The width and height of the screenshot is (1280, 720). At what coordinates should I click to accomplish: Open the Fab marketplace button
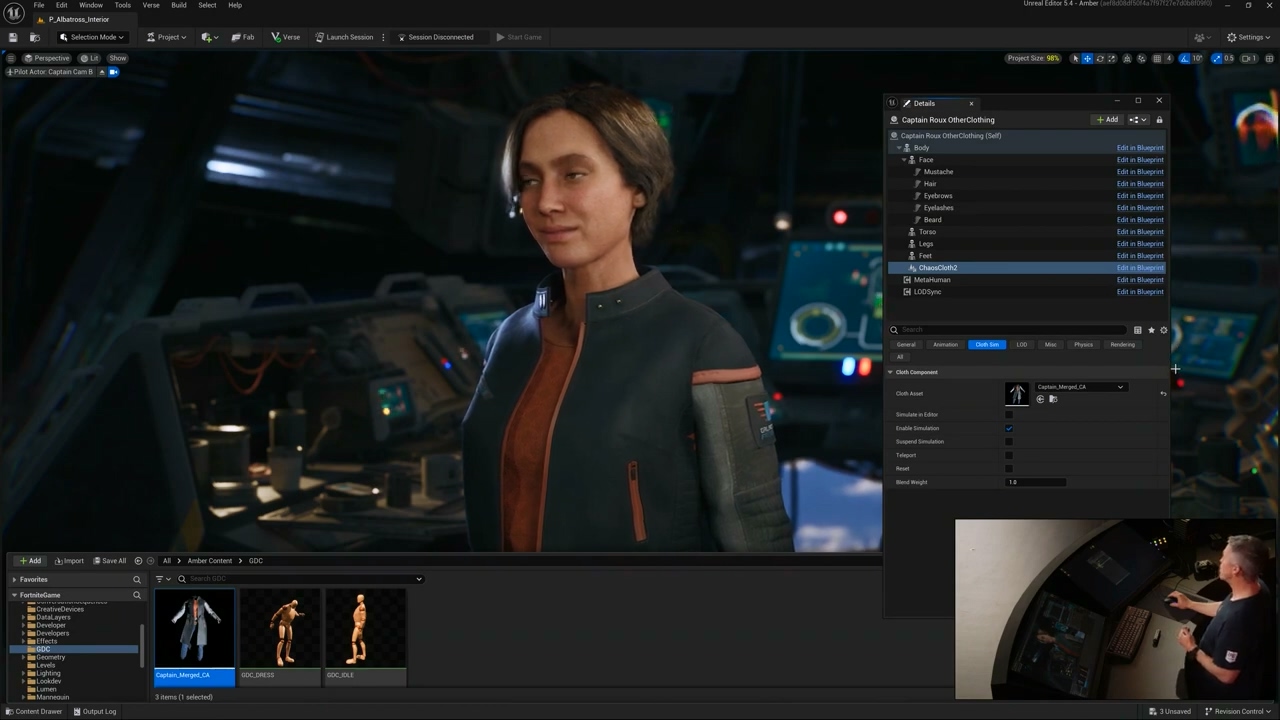[243, 37]
